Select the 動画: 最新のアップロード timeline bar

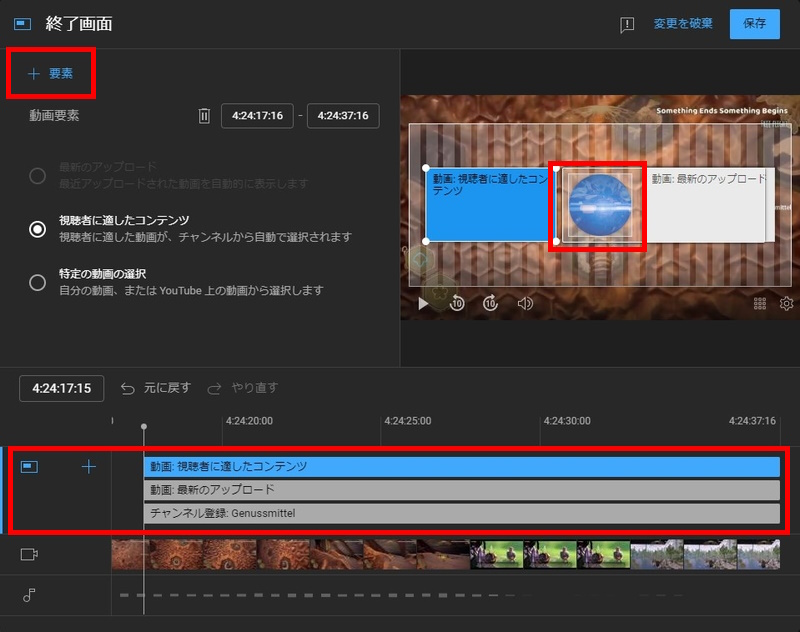tap(461, 490)
